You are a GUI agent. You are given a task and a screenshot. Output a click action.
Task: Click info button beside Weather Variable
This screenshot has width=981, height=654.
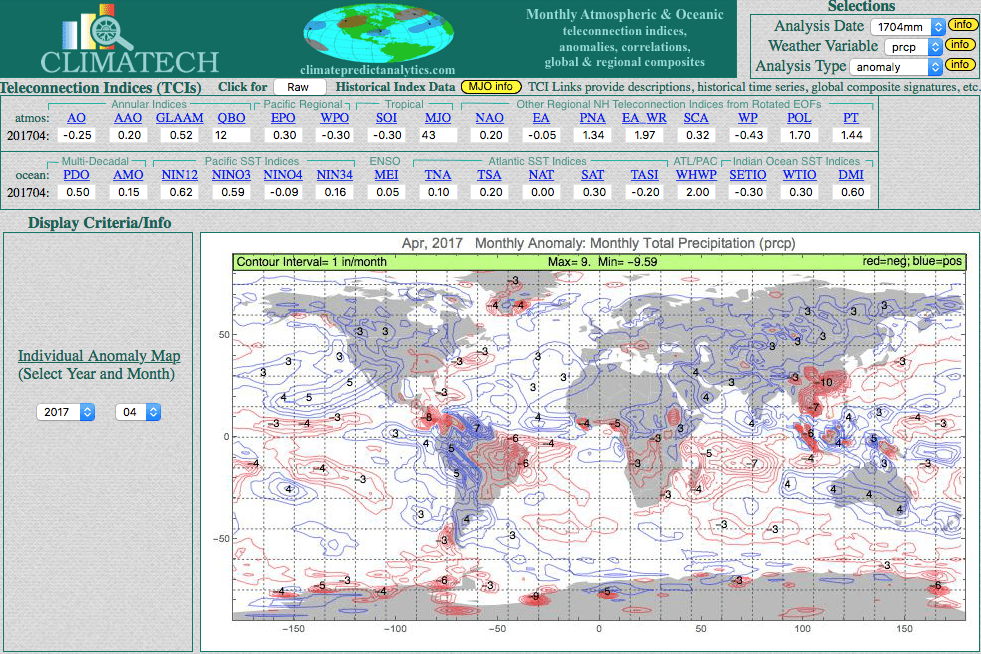click(x=961, y=45)
